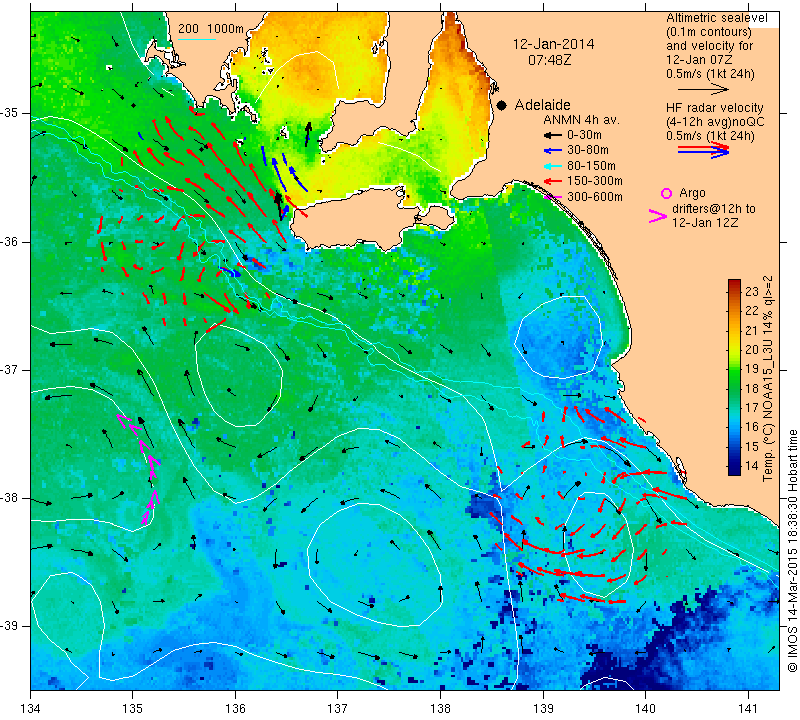The height and width of the screenshot is (720, 800).
Task: Click longitude axis label 138
Action: click(x=440, y=709)
